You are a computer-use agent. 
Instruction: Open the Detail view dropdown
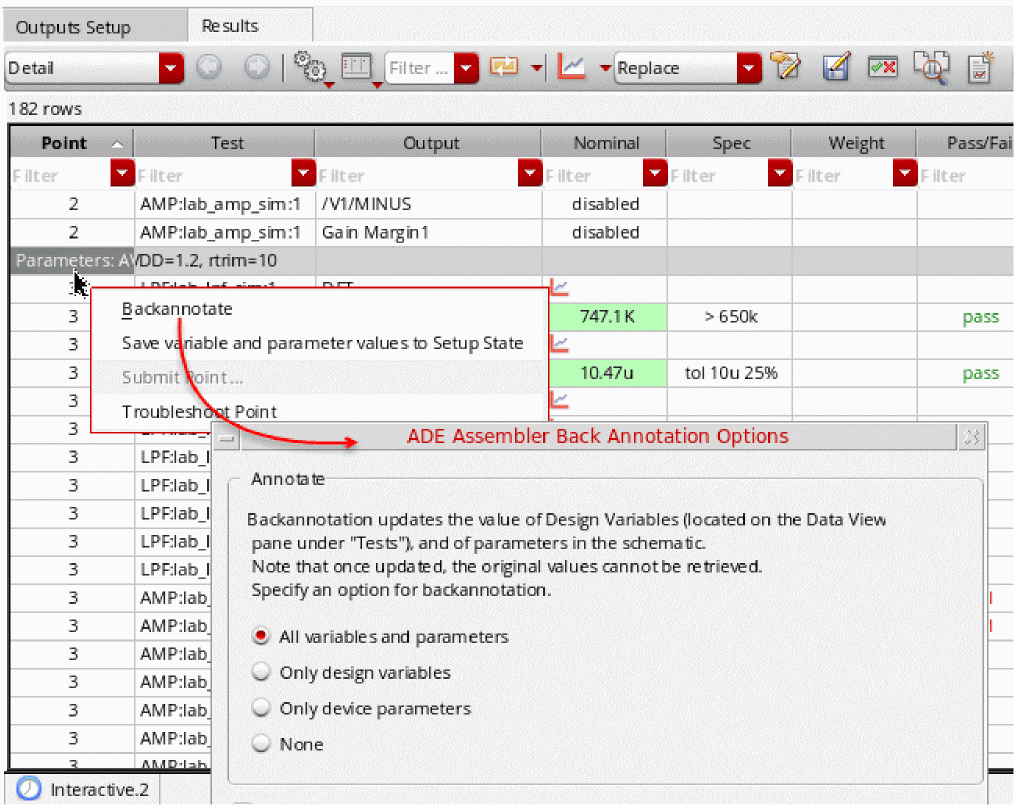172,68
